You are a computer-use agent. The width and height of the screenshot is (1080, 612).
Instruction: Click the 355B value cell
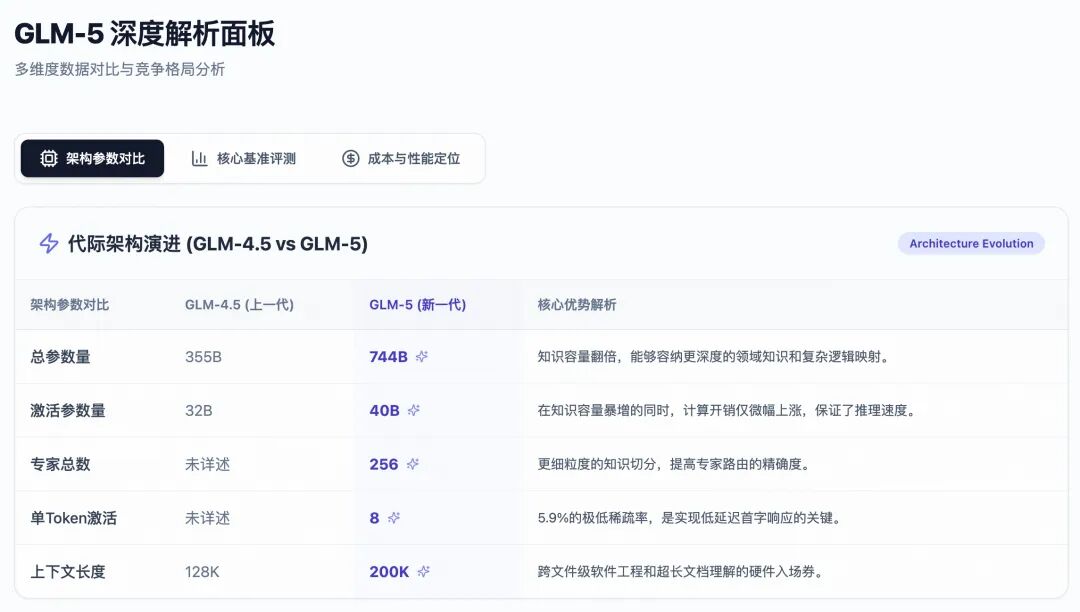[x=203, y=357]
